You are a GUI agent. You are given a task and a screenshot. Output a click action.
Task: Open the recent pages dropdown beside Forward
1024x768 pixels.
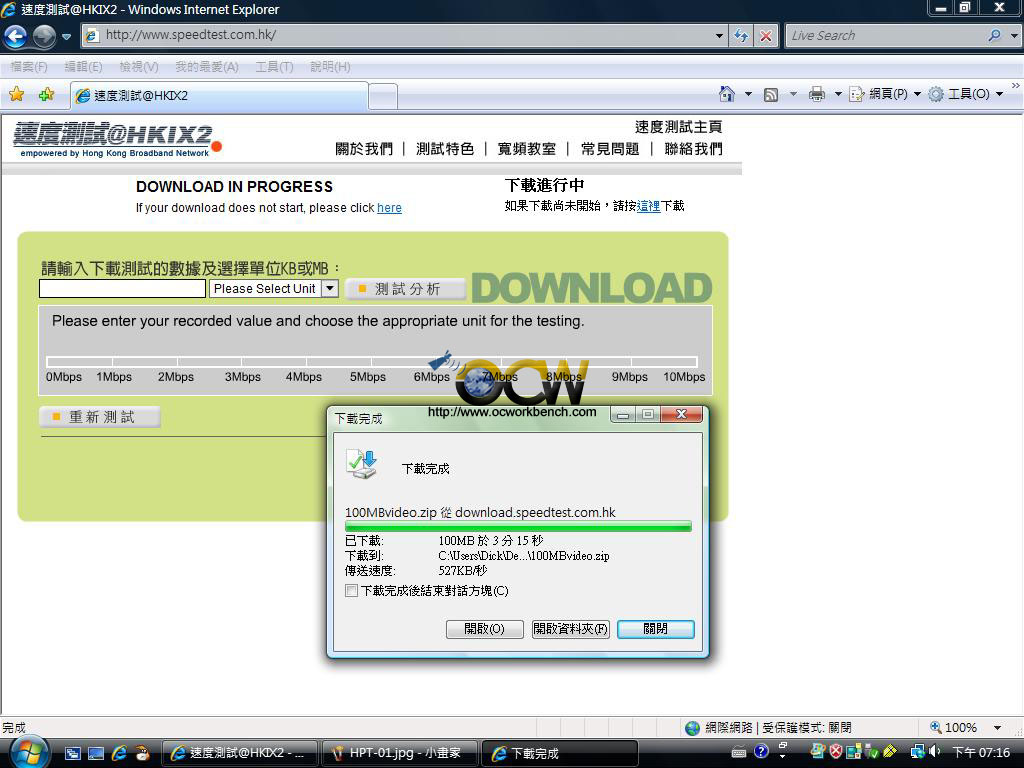point(66,37)
